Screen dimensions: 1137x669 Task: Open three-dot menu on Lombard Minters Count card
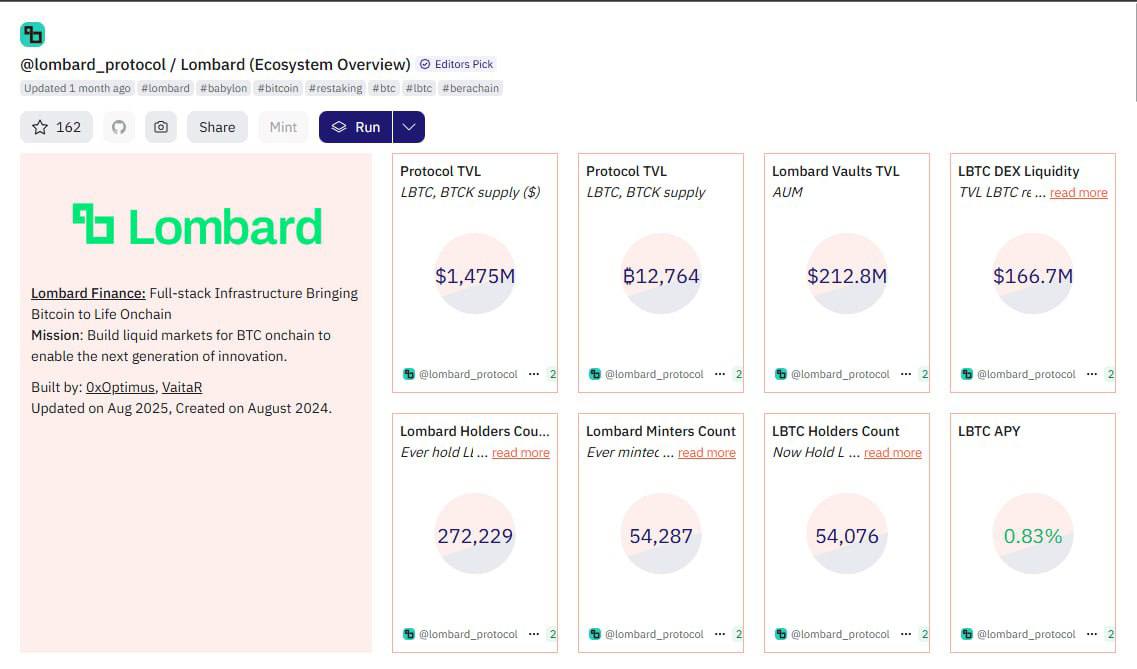coord(720,634)
